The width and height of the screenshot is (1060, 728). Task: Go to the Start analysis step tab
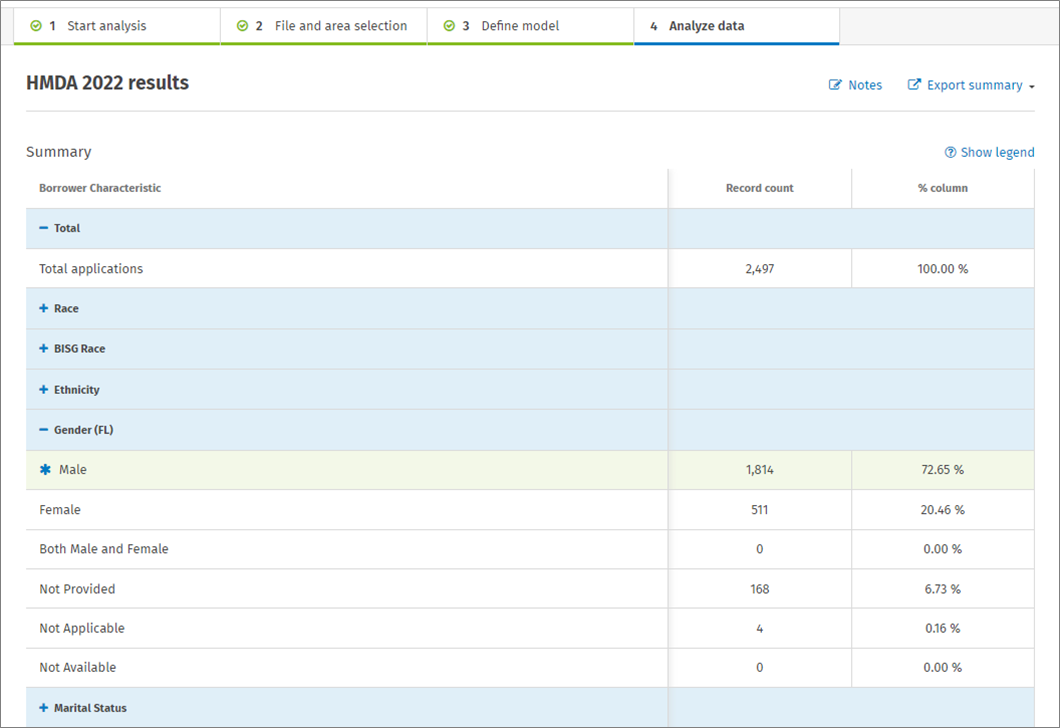point(106,26)
